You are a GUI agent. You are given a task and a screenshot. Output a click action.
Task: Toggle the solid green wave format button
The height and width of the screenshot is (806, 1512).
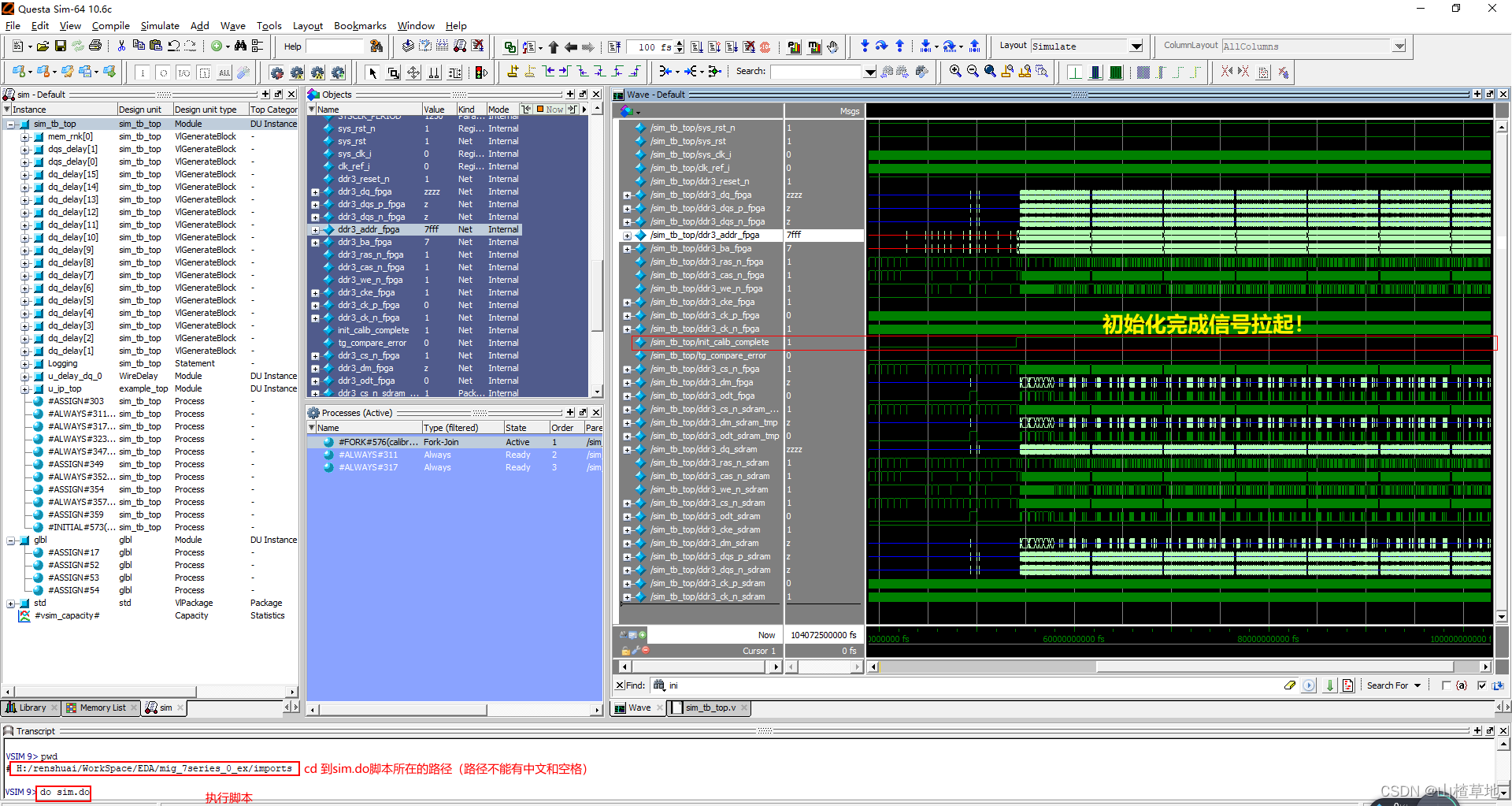(x=1116, y=72)
